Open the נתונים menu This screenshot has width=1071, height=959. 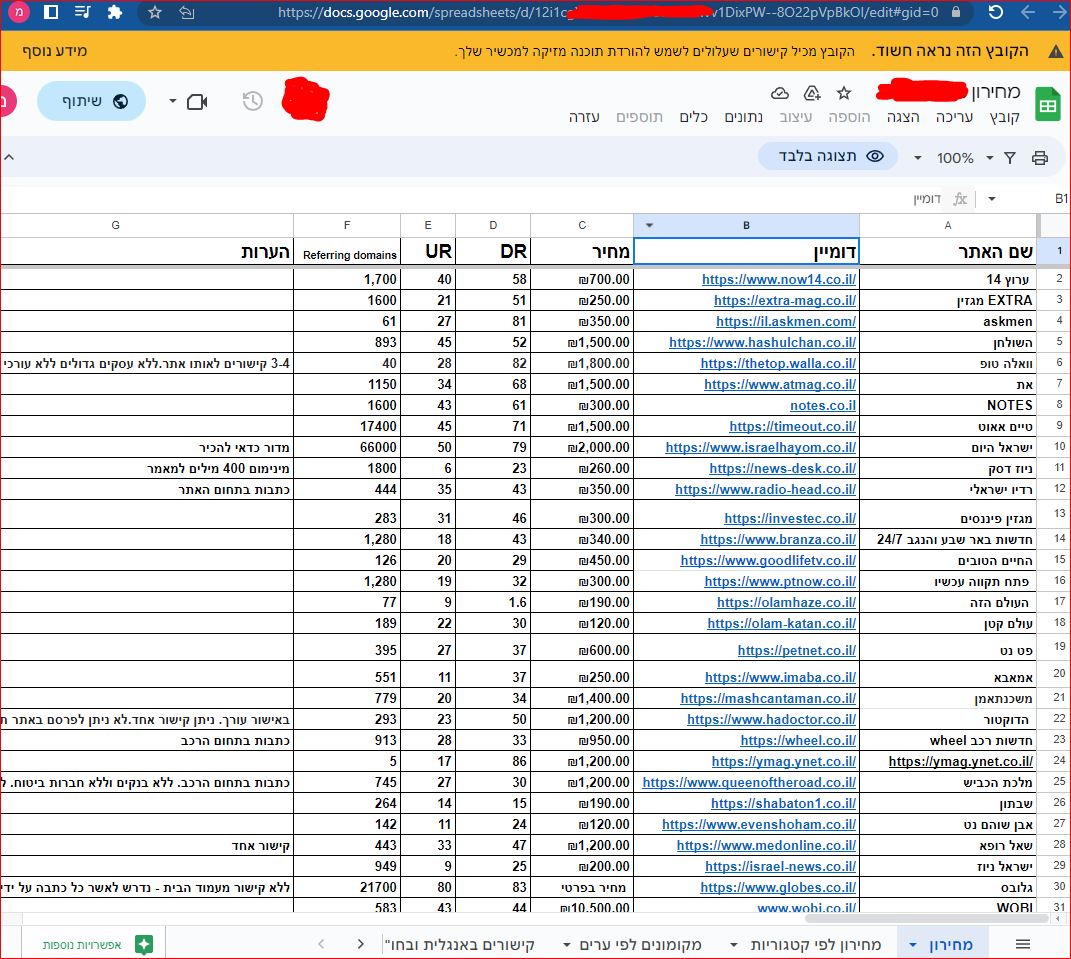[743, 117]
